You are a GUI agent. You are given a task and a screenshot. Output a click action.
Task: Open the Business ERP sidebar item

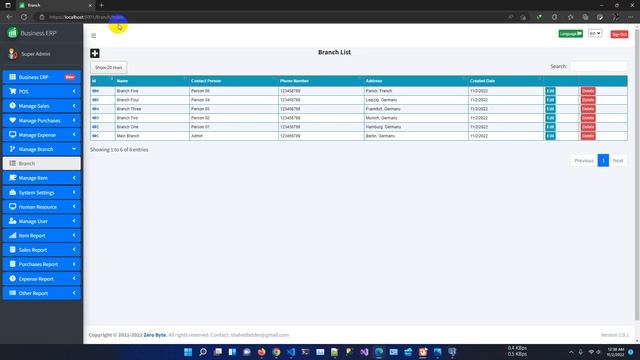(x=41, y=77)
